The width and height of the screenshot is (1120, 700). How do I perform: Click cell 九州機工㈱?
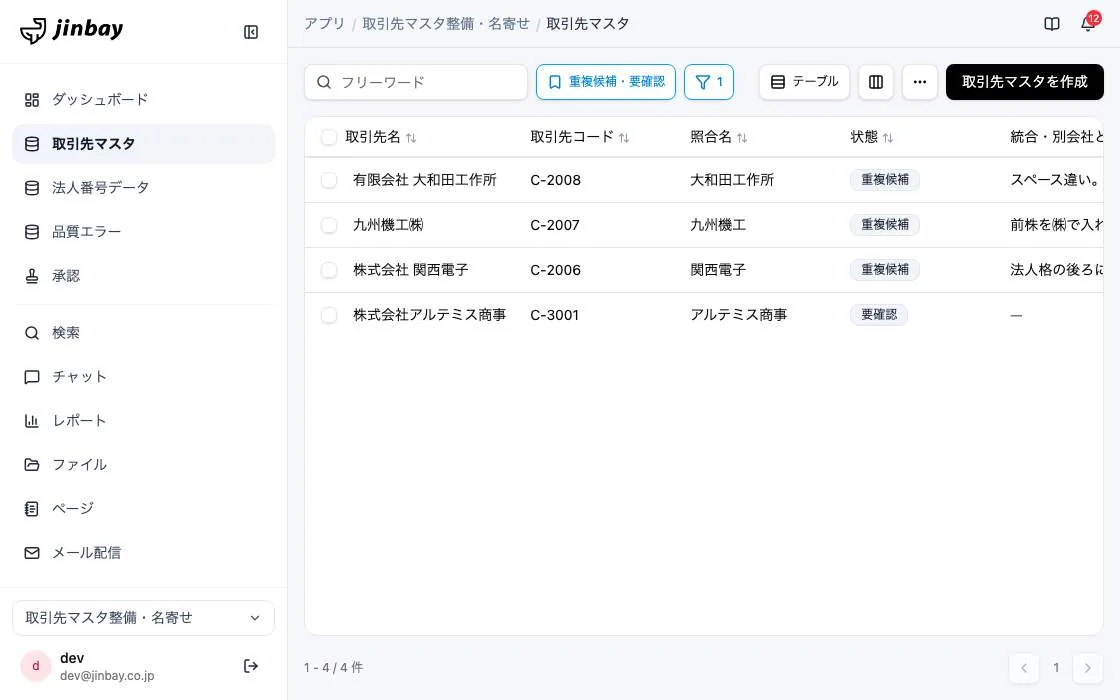point(388,225)
